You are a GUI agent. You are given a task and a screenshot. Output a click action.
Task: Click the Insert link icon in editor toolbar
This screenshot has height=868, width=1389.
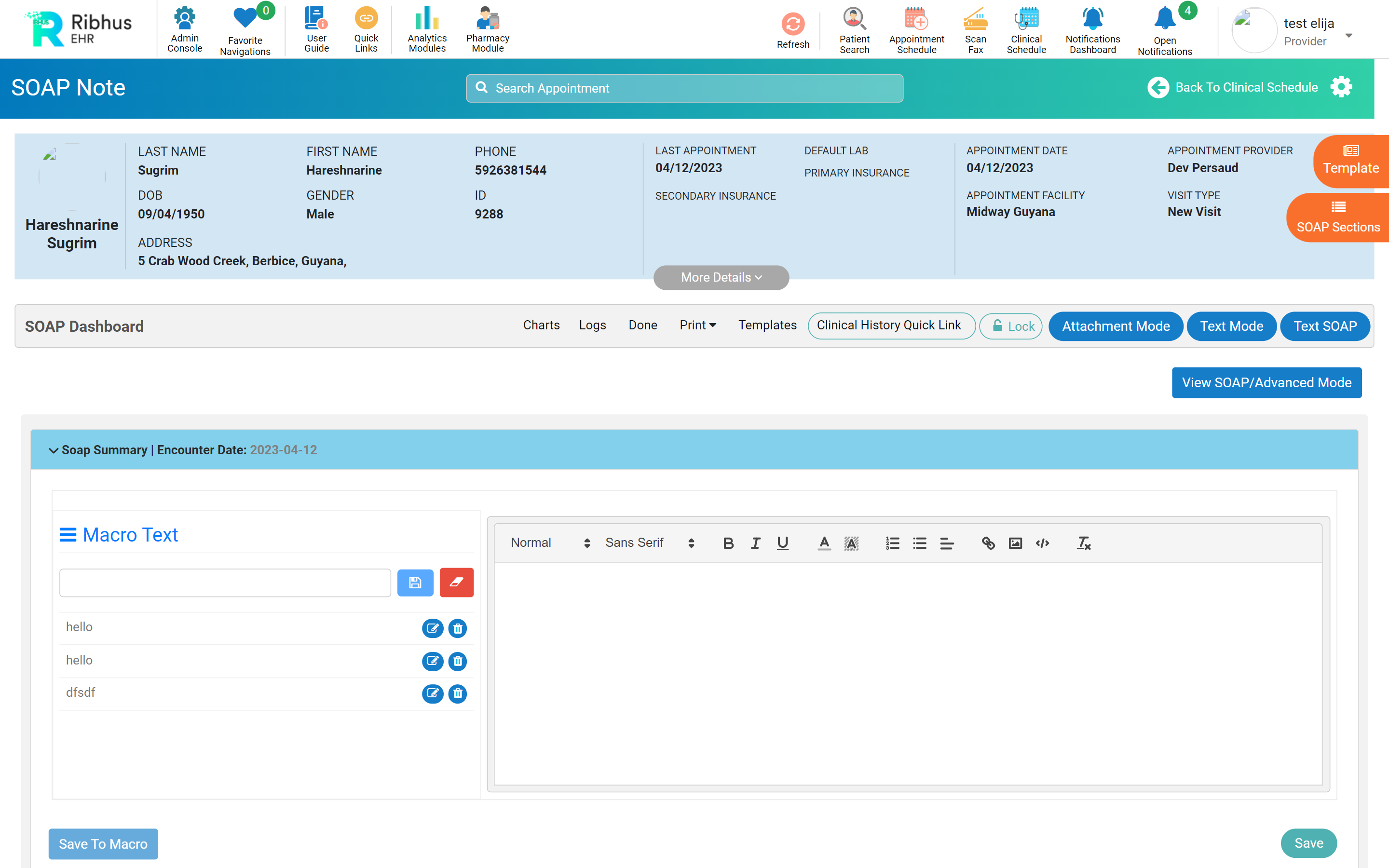click(x=988, y=542)
